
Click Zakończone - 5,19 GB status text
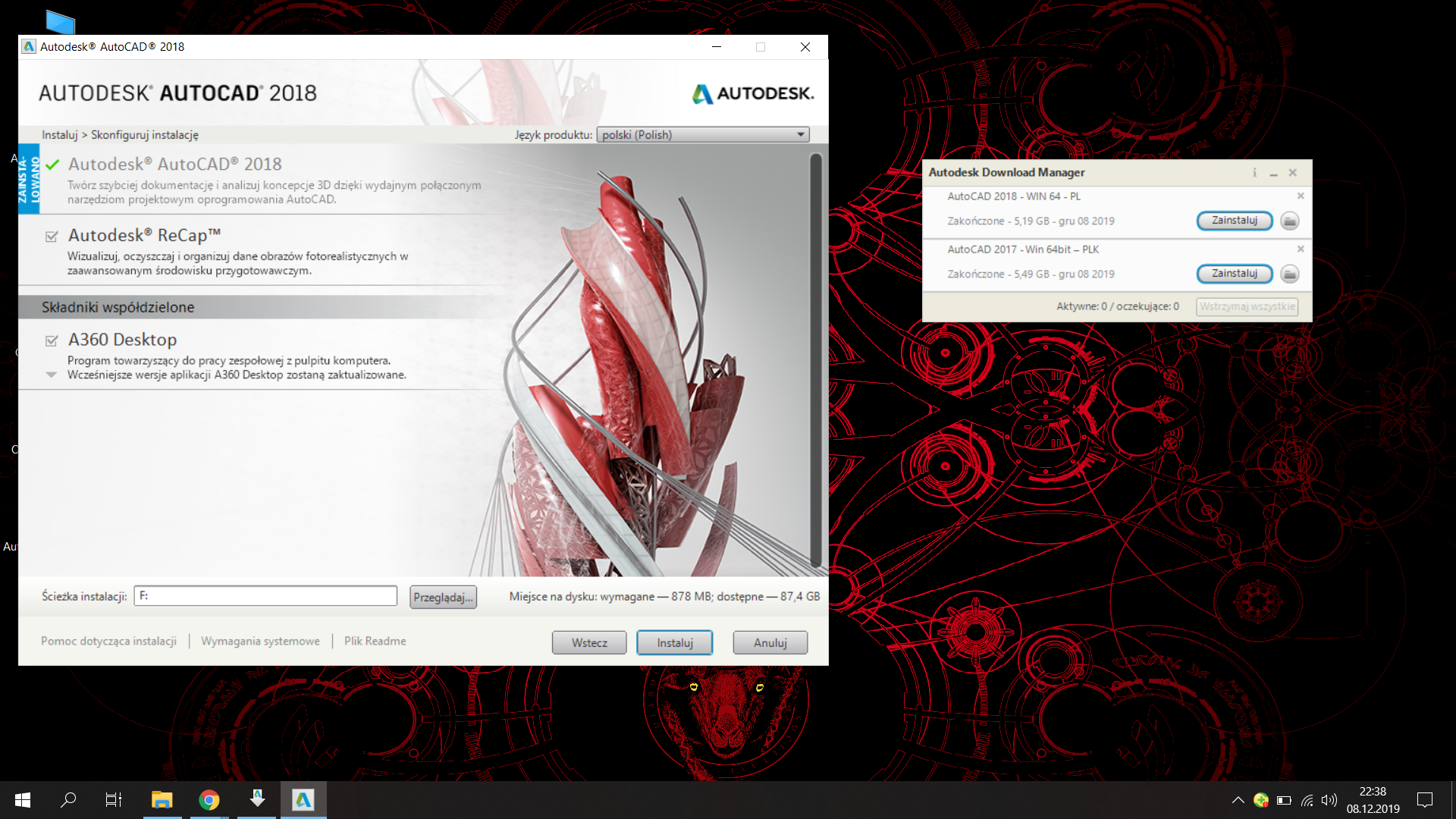click(1031, 221)
